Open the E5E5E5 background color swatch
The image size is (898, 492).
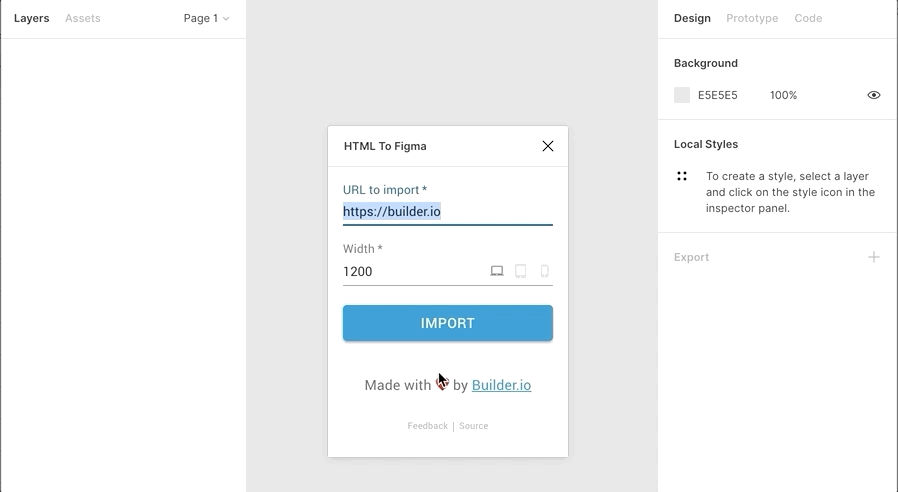tap(682, 95)
